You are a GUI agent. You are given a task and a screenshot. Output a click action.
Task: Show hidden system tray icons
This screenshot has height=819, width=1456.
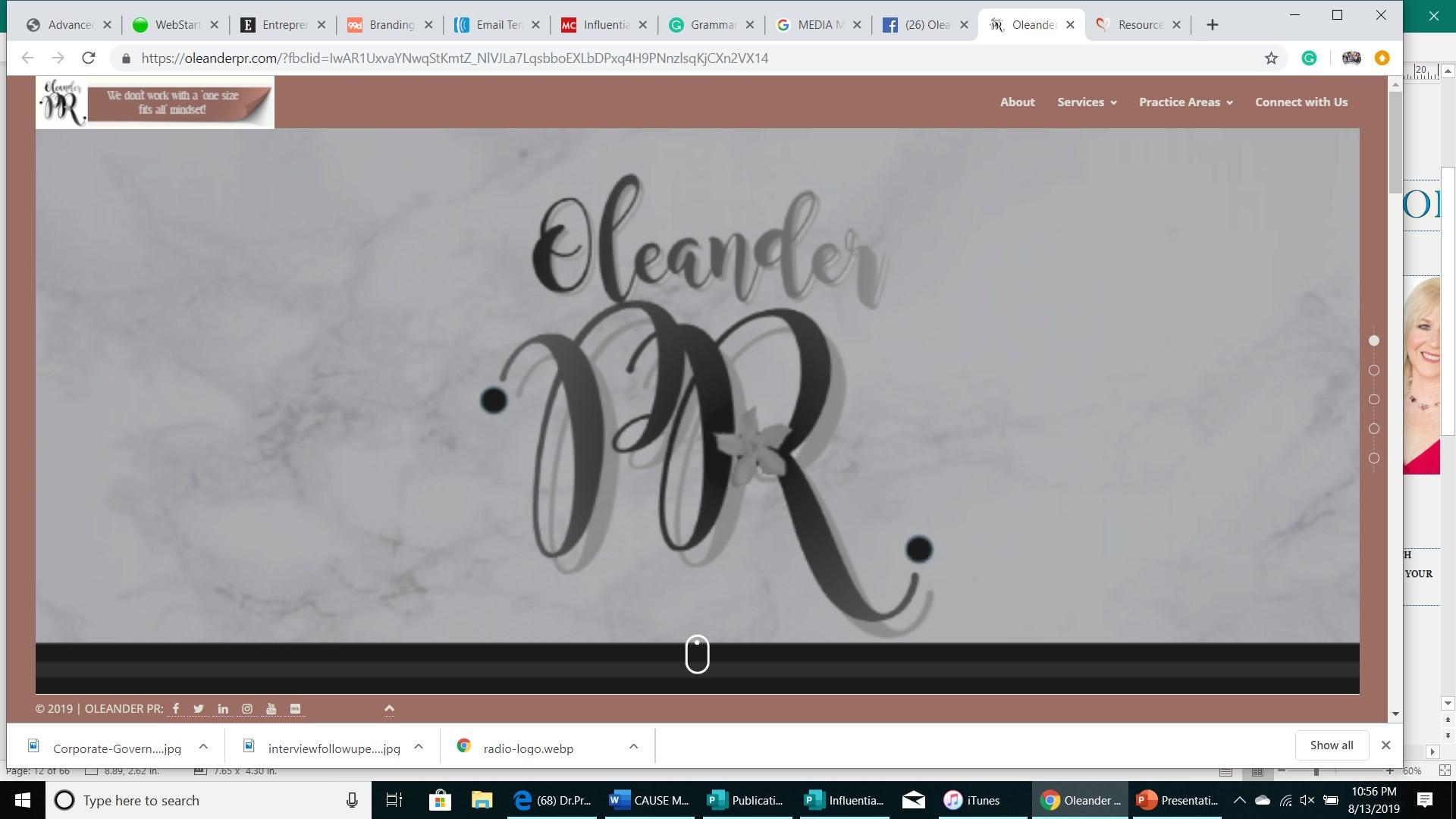(1239, 800)
